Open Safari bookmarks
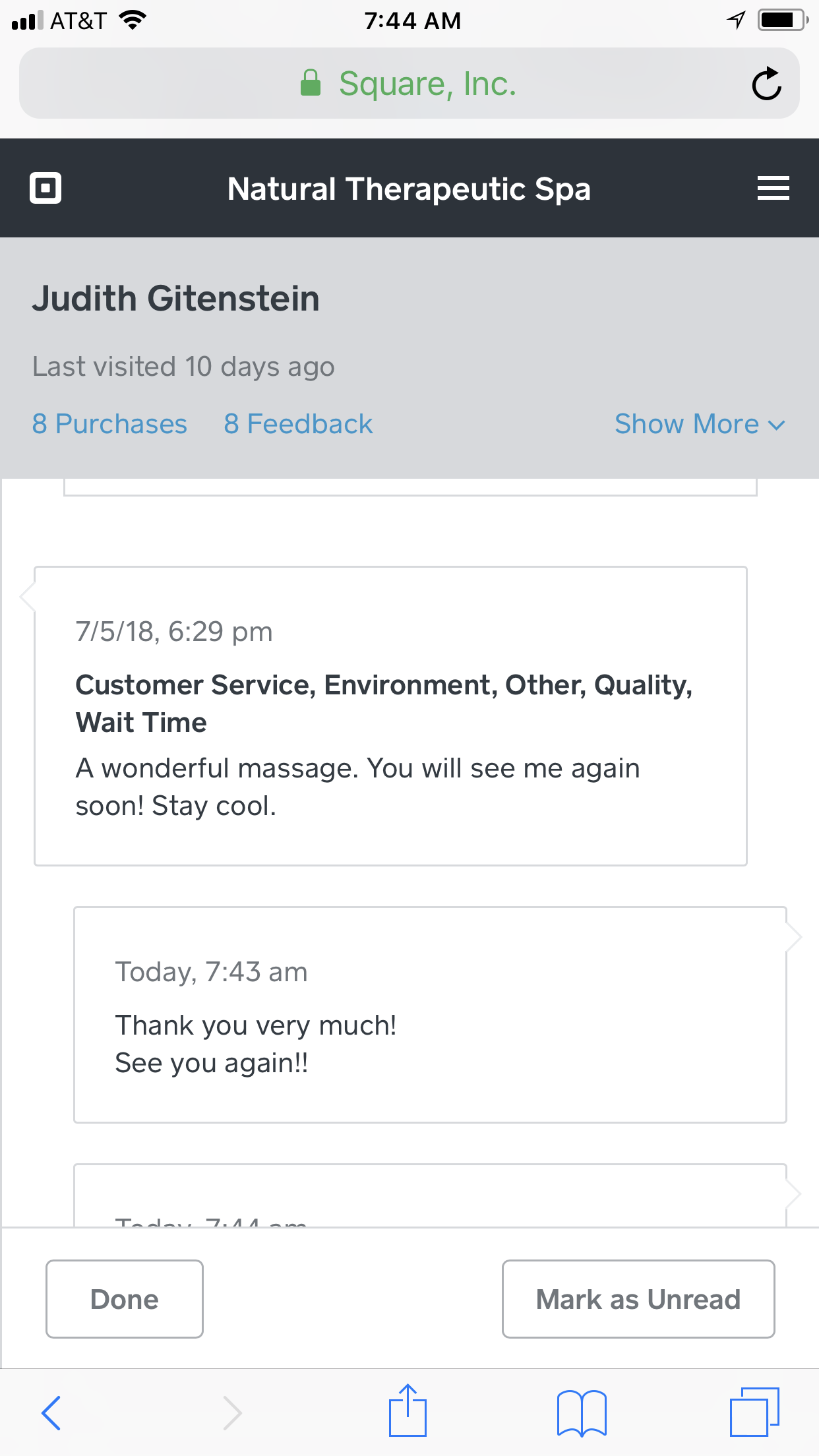 click(x=581, y=1412)
